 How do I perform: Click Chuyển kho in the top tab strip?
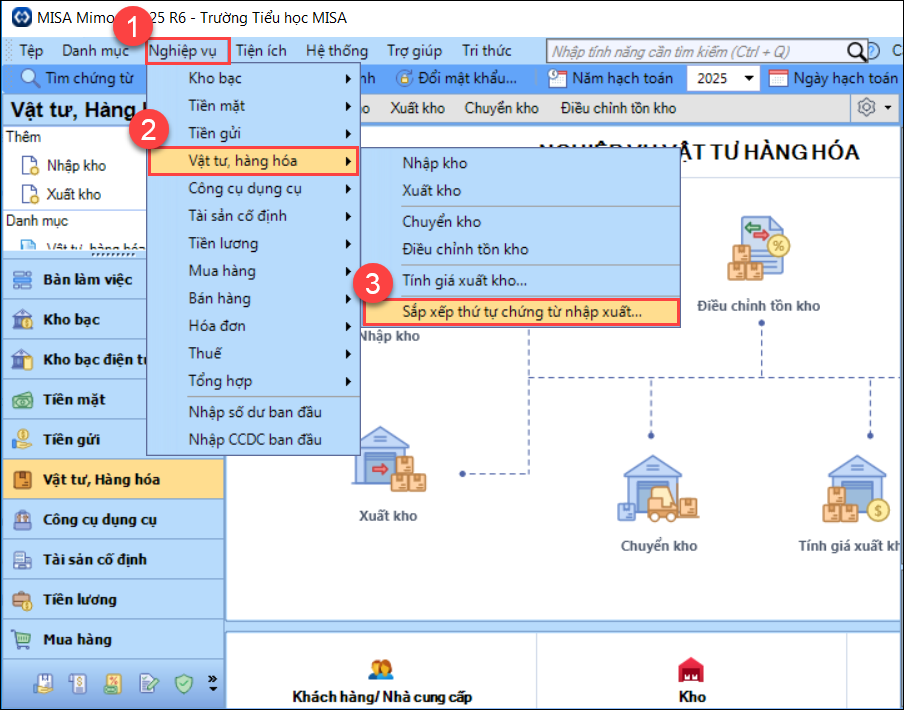[502, 108]
